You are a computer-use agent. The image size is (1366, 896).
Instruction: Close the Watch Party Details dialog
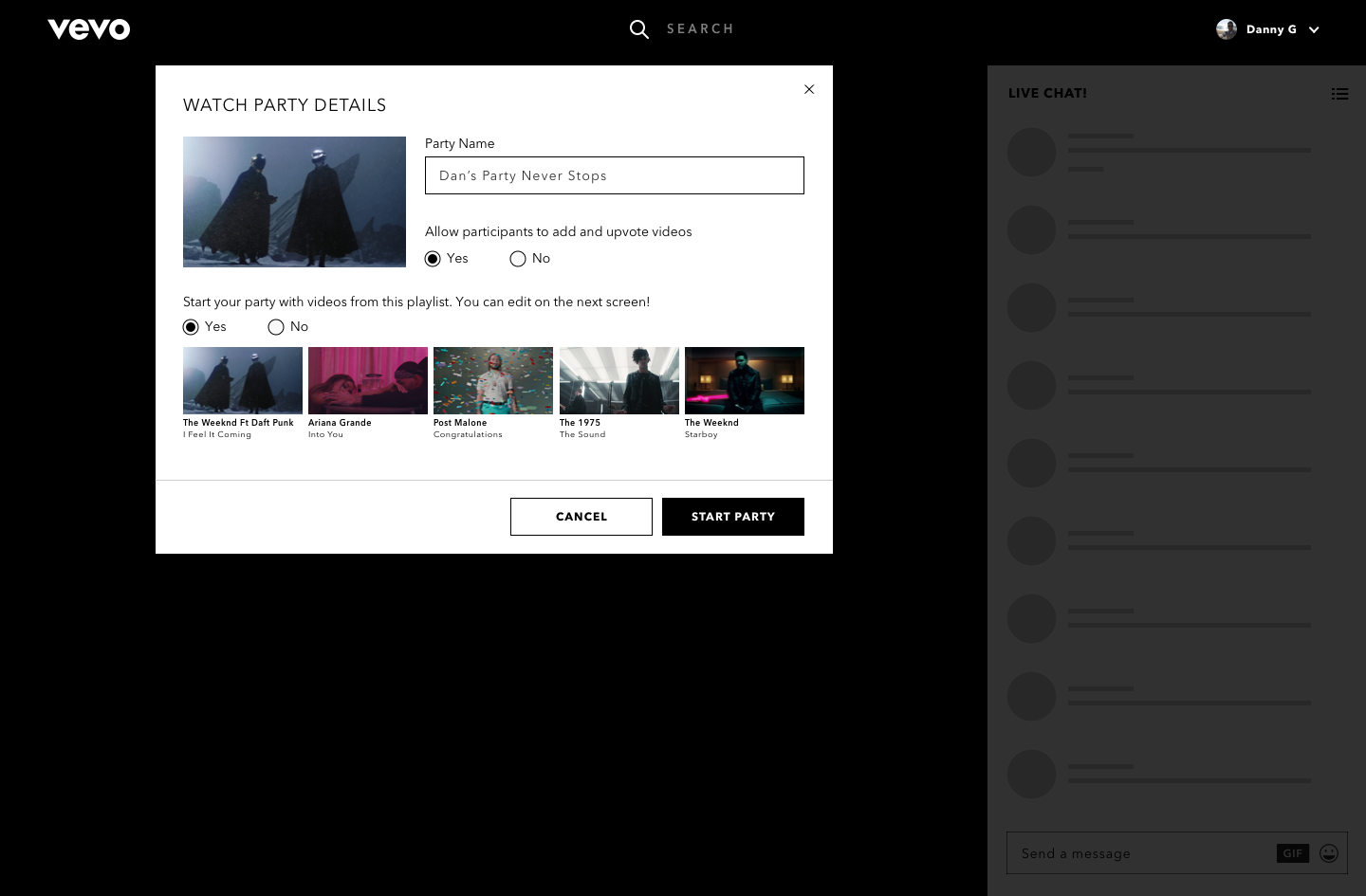tap(809, 89)
